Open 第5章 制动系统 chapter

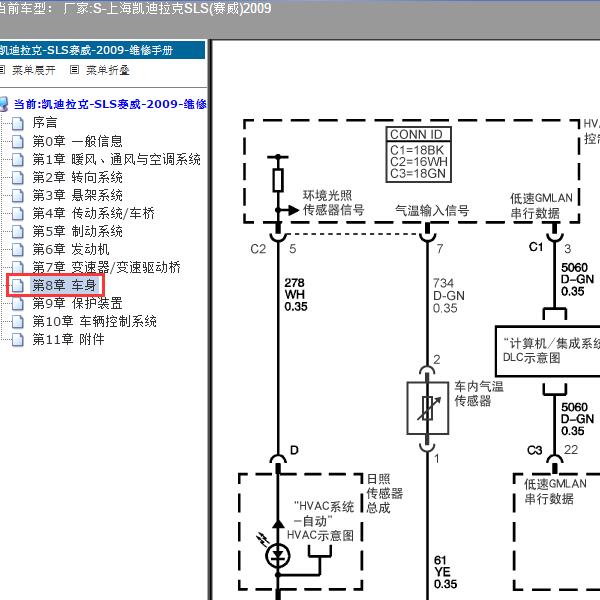click(x=77, y=231)
